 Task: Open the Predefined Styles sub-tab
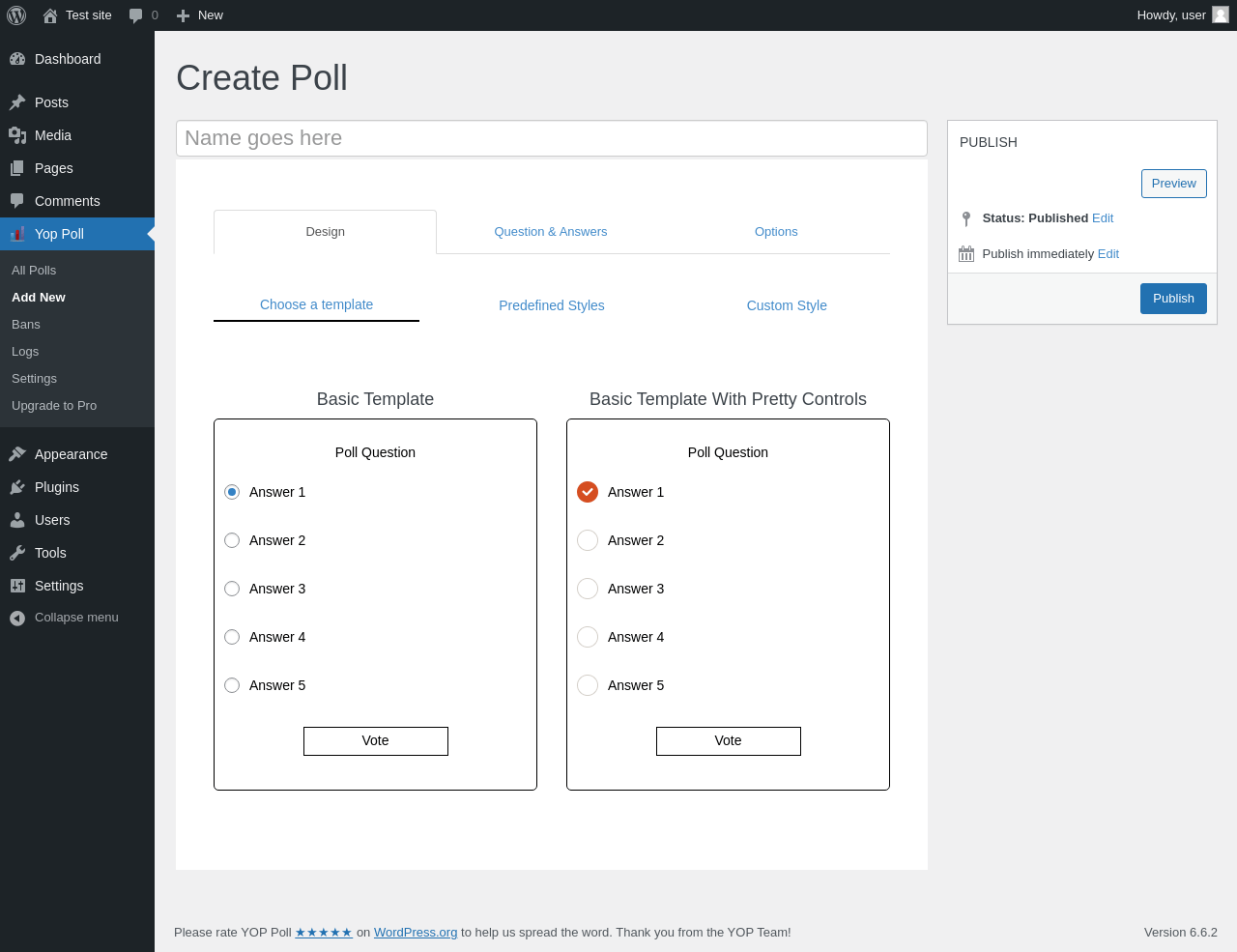[x=552, y=305]
